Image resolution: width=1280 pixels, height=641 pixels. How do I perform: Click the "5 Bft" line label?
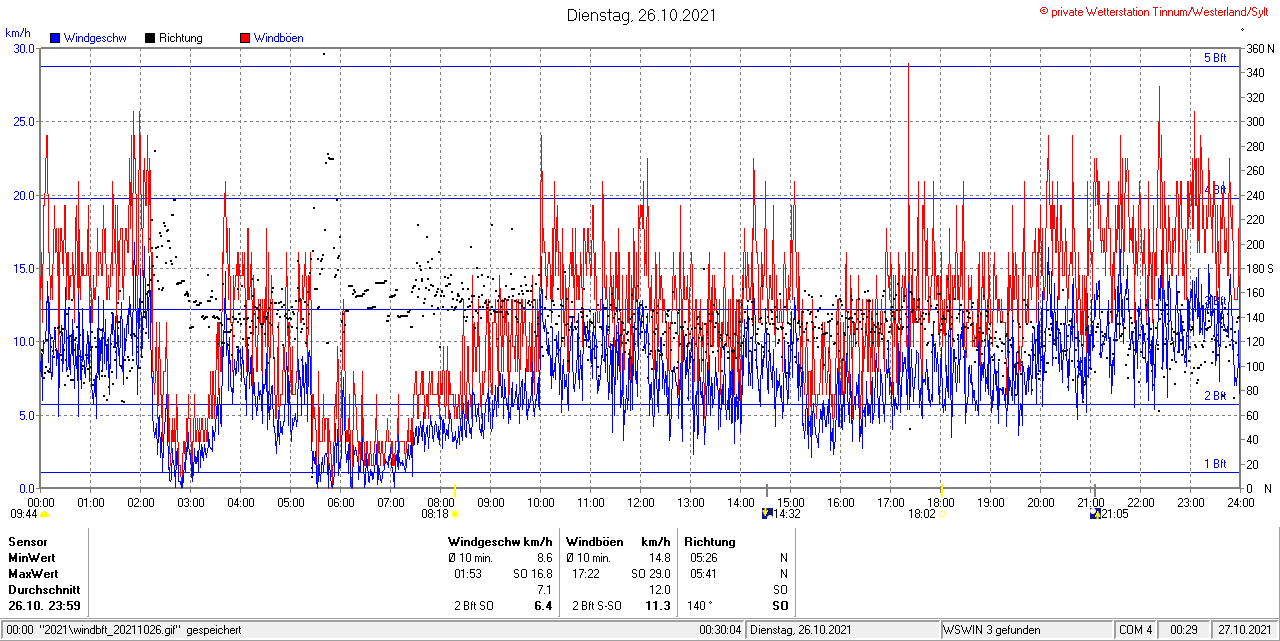pos(1214,58)
